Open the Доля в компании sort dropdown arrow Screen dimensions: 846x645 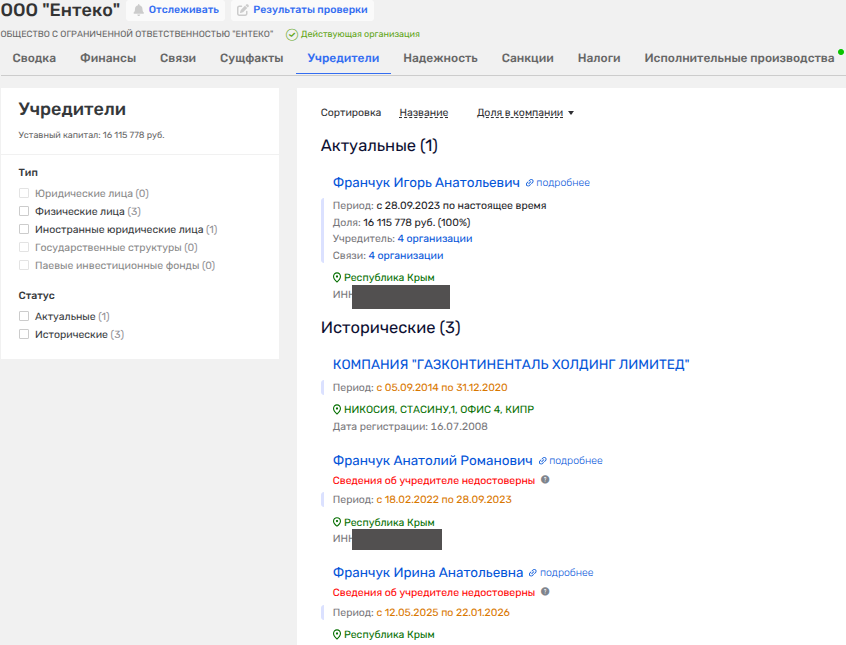[571, 113]
